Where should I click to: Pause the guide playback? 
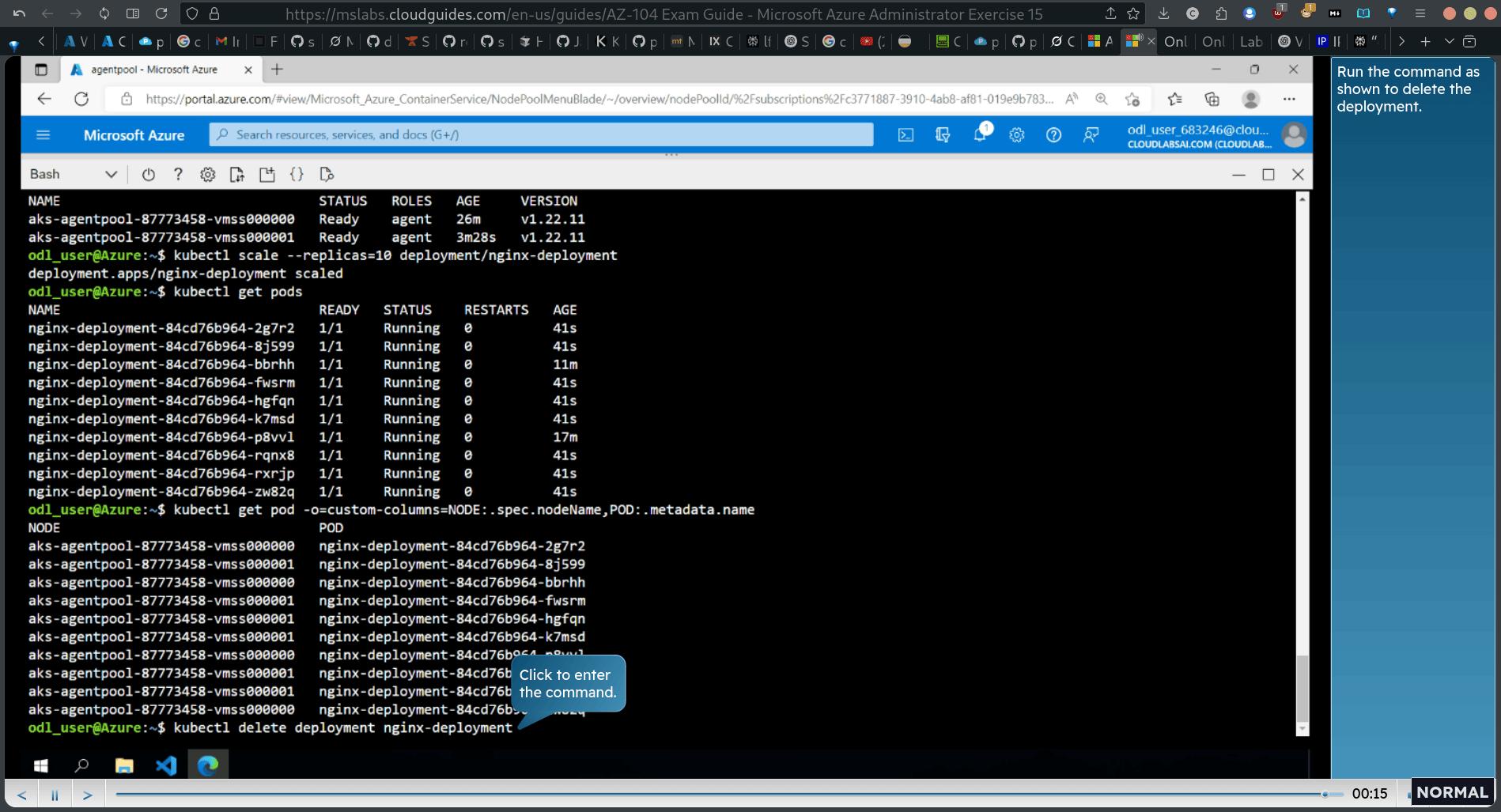(55, 795)
